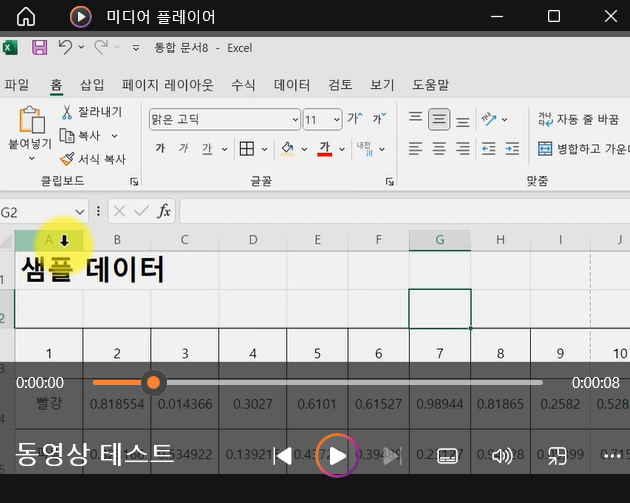Viewport: 630px width, 503px height.
Task: Open the font size dropdown showing 11
Action: [x=336, y=119]
